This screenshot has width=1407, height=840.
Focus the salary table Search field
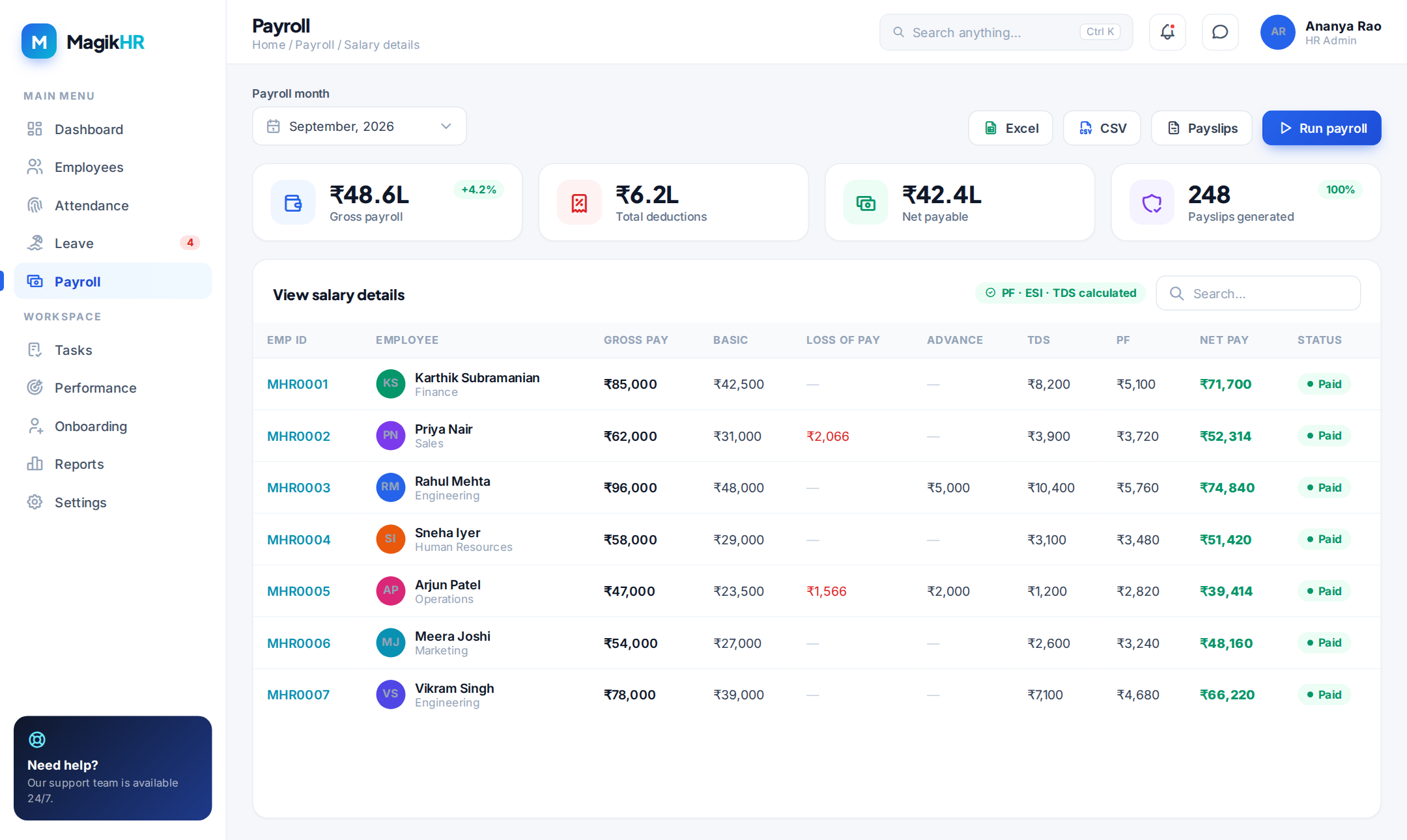coord(1258,293)
